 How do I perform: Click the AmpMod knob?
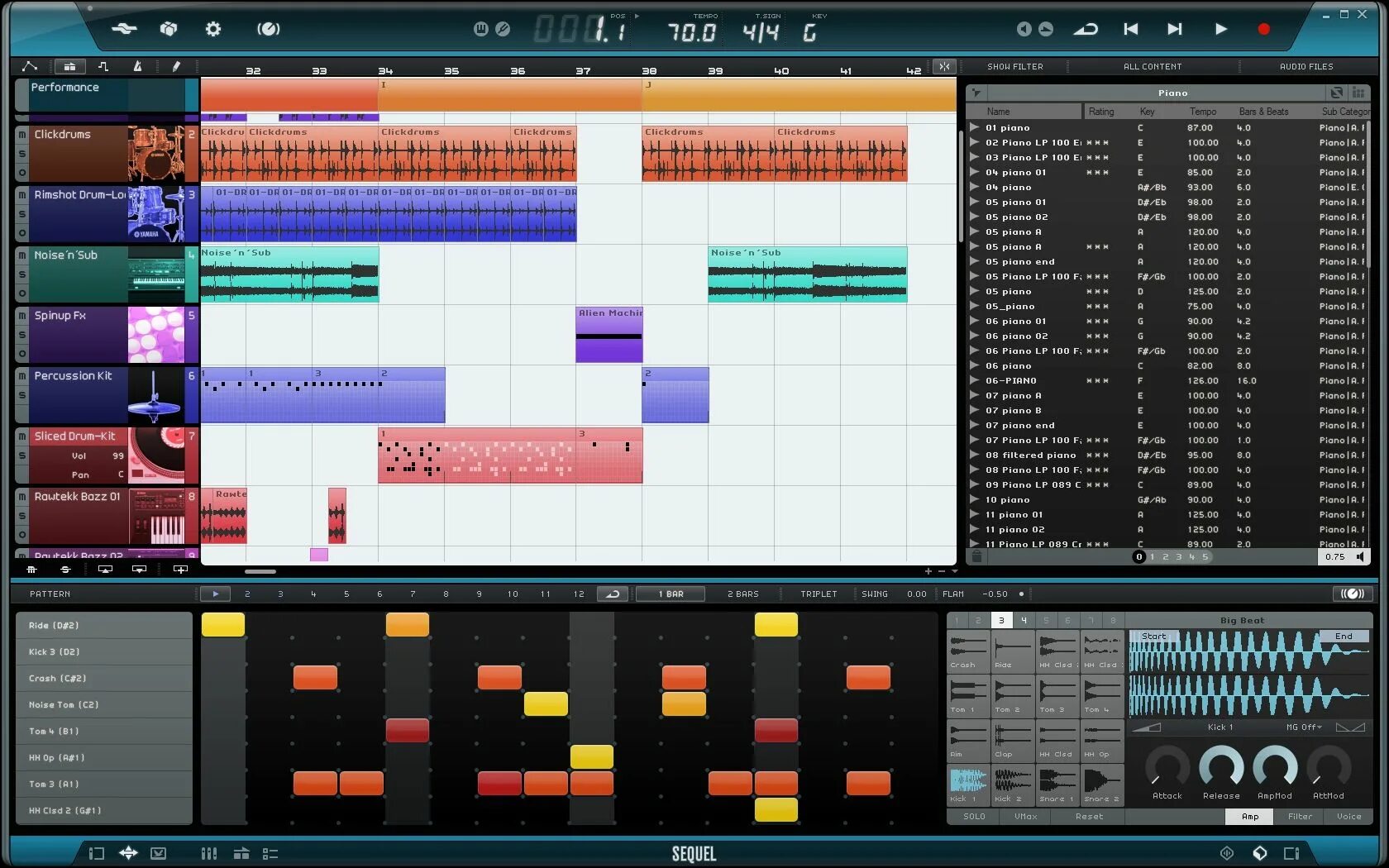click(x=1275, y=766)
